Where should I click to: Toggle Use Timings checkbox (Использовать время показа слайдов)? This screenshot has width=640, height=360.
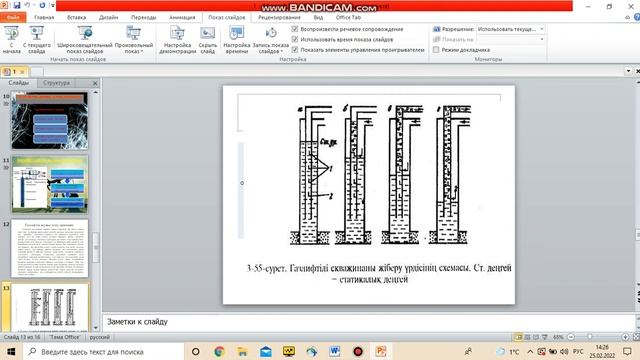(295, 39)
